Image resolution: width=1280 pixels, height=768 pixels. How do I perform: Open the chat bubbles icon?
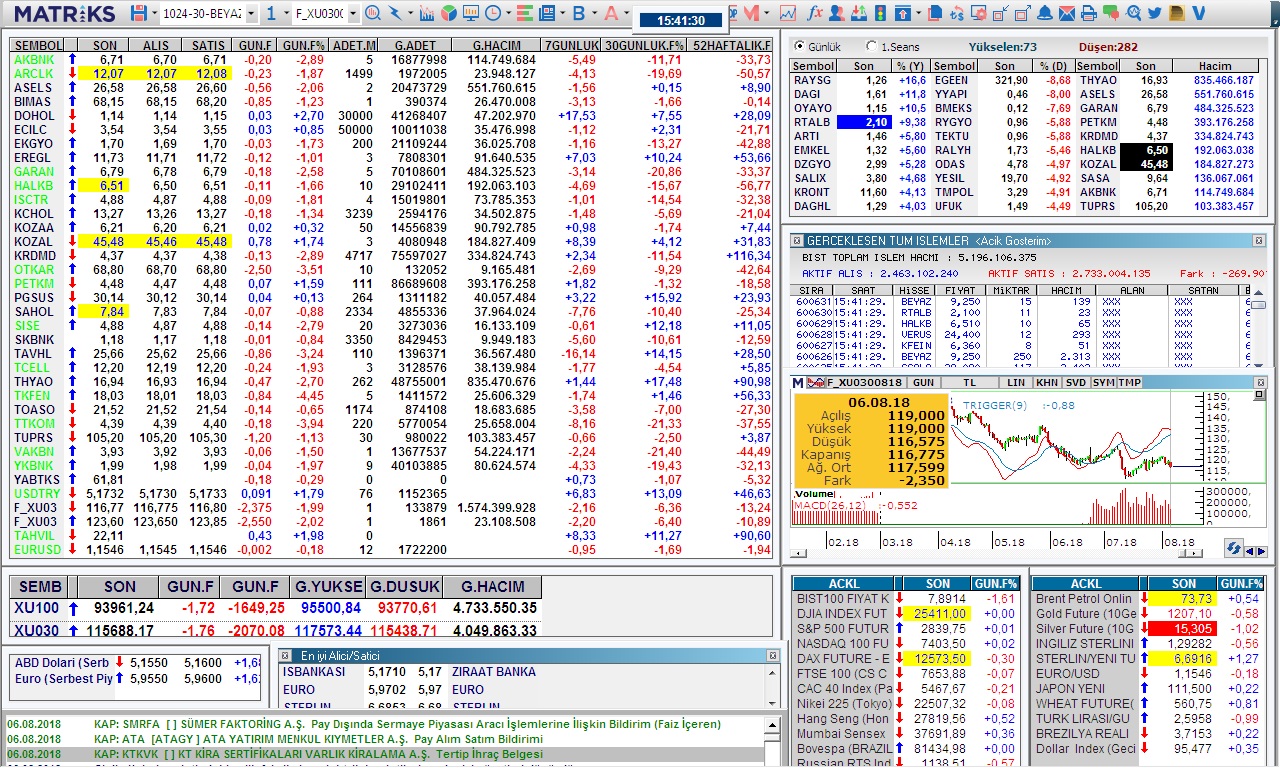click(x=1111, y=13)
